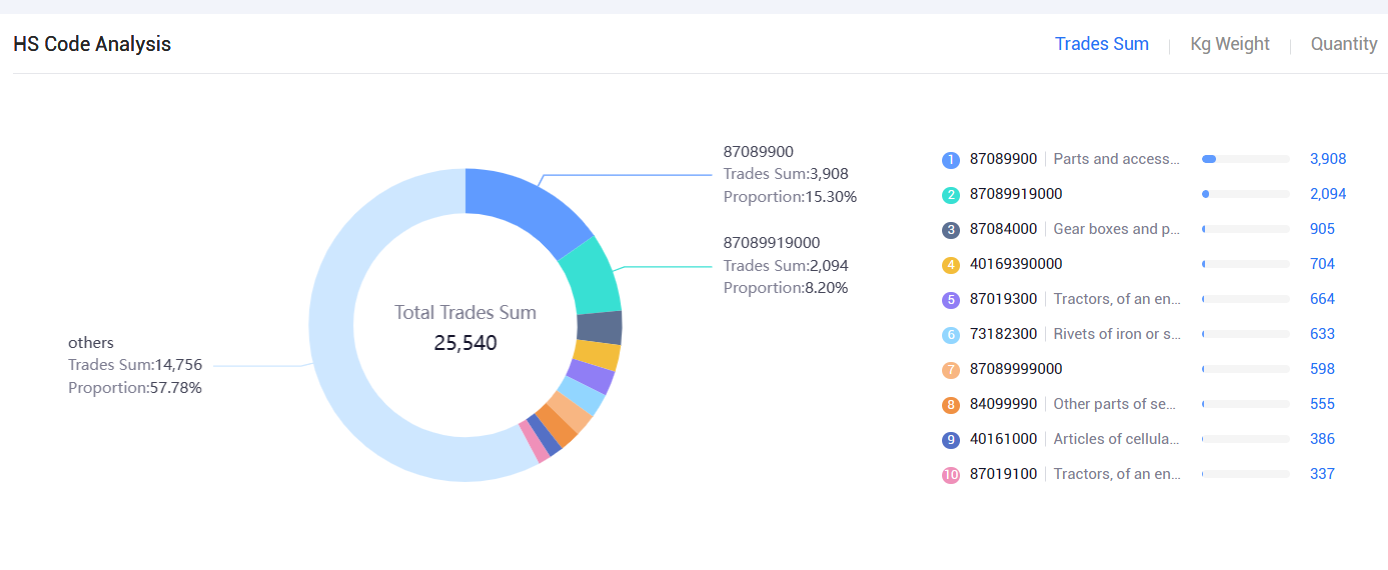This screenshot has width=1388, height=570.
Task: Click the Total Trades Sum 25,540 center
Action: click(x=465, y=328)
